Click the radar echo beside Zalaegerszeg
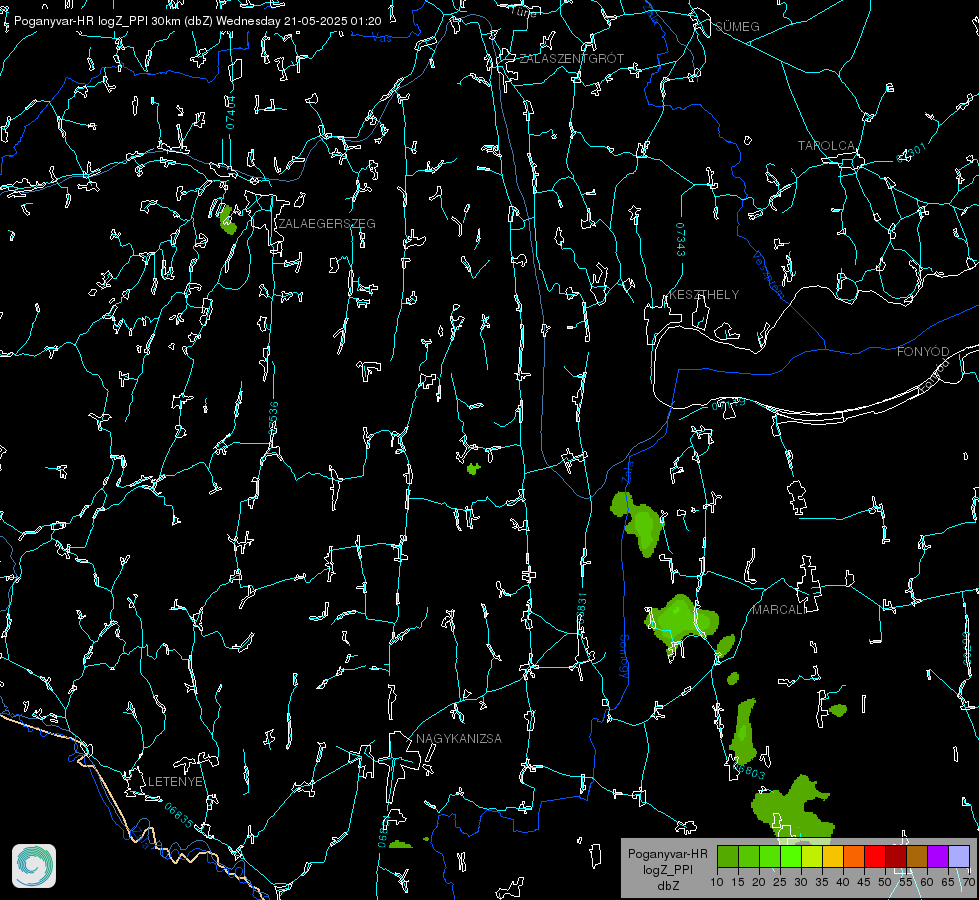Image resolution: width=979 pixels, height=900 pixels. click(227, 220)
